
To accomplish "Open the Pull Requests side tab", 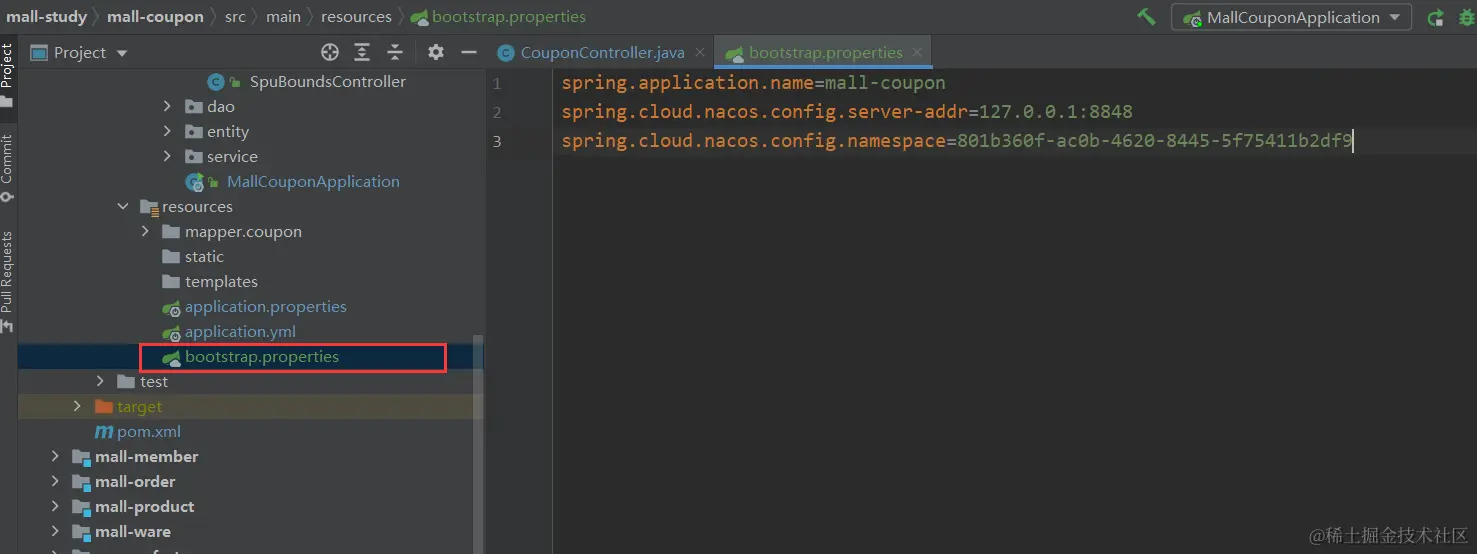I will click(8, 282).
